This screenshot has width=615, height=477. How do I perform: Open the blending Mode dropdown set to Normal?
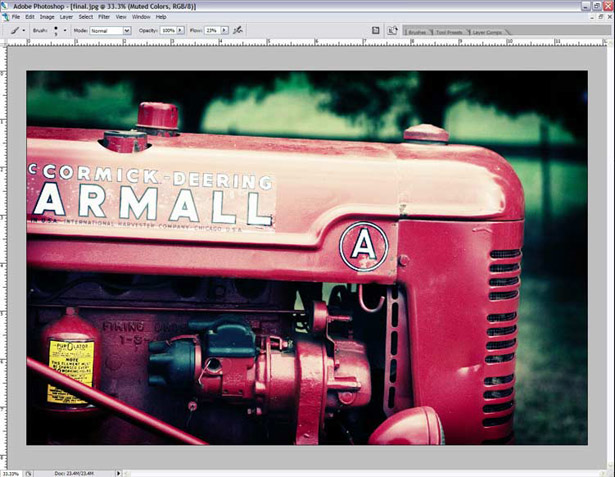[x=110, y=31]
